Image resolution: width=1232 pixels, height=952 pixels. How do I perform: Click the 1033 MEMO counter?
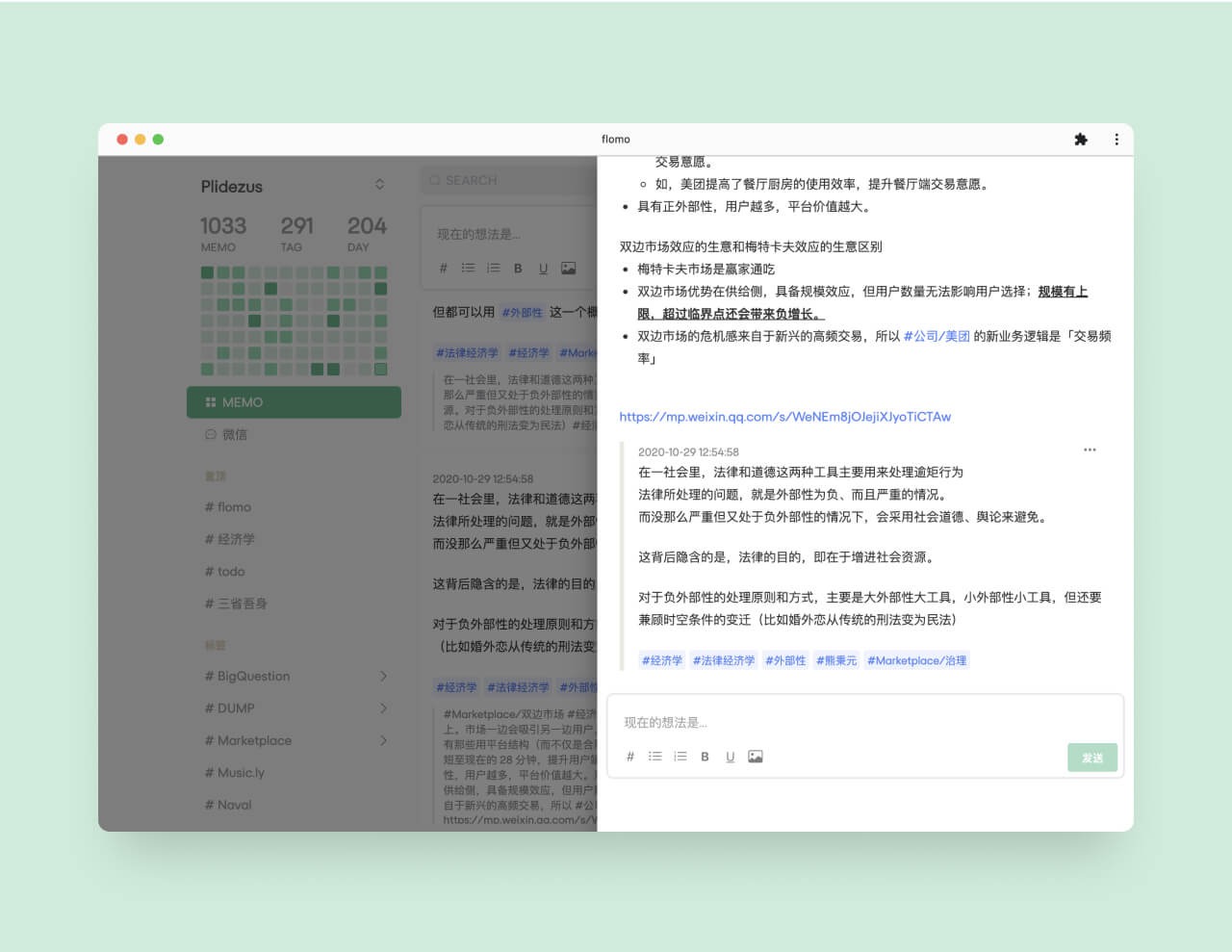223,233
